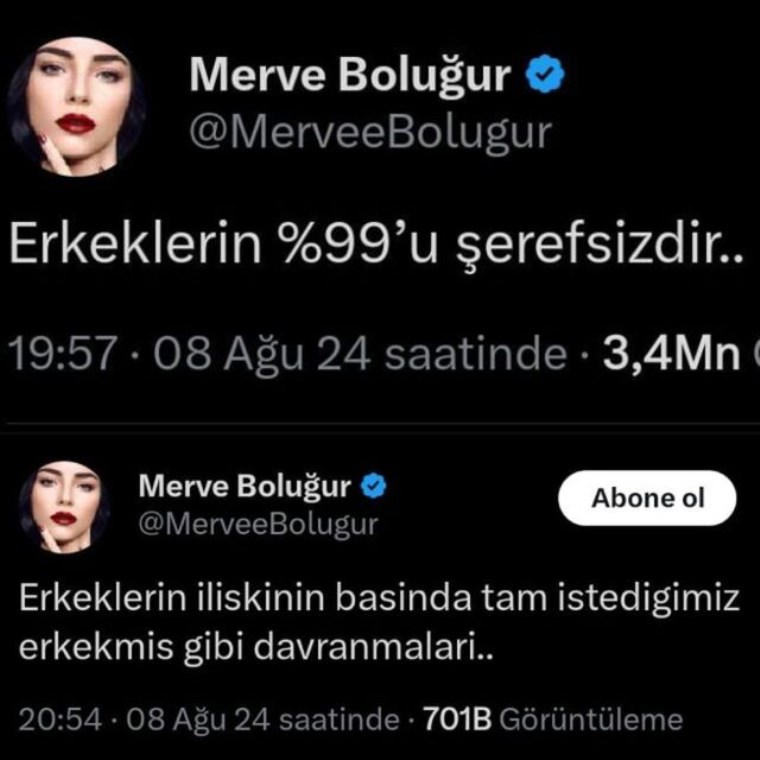Image resolution: width=760 pixels, height=760 pixels.
Task: Click the 701B view count
Action: pyautogui.click(x=457, y=718)
